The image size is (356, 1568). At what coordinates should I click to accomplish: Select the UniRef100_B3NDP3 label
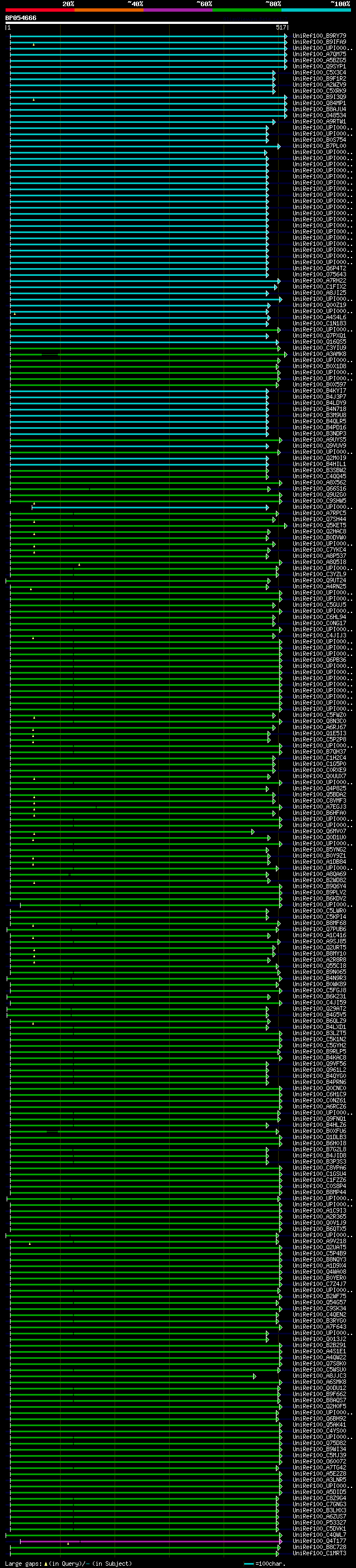(319, 433)
